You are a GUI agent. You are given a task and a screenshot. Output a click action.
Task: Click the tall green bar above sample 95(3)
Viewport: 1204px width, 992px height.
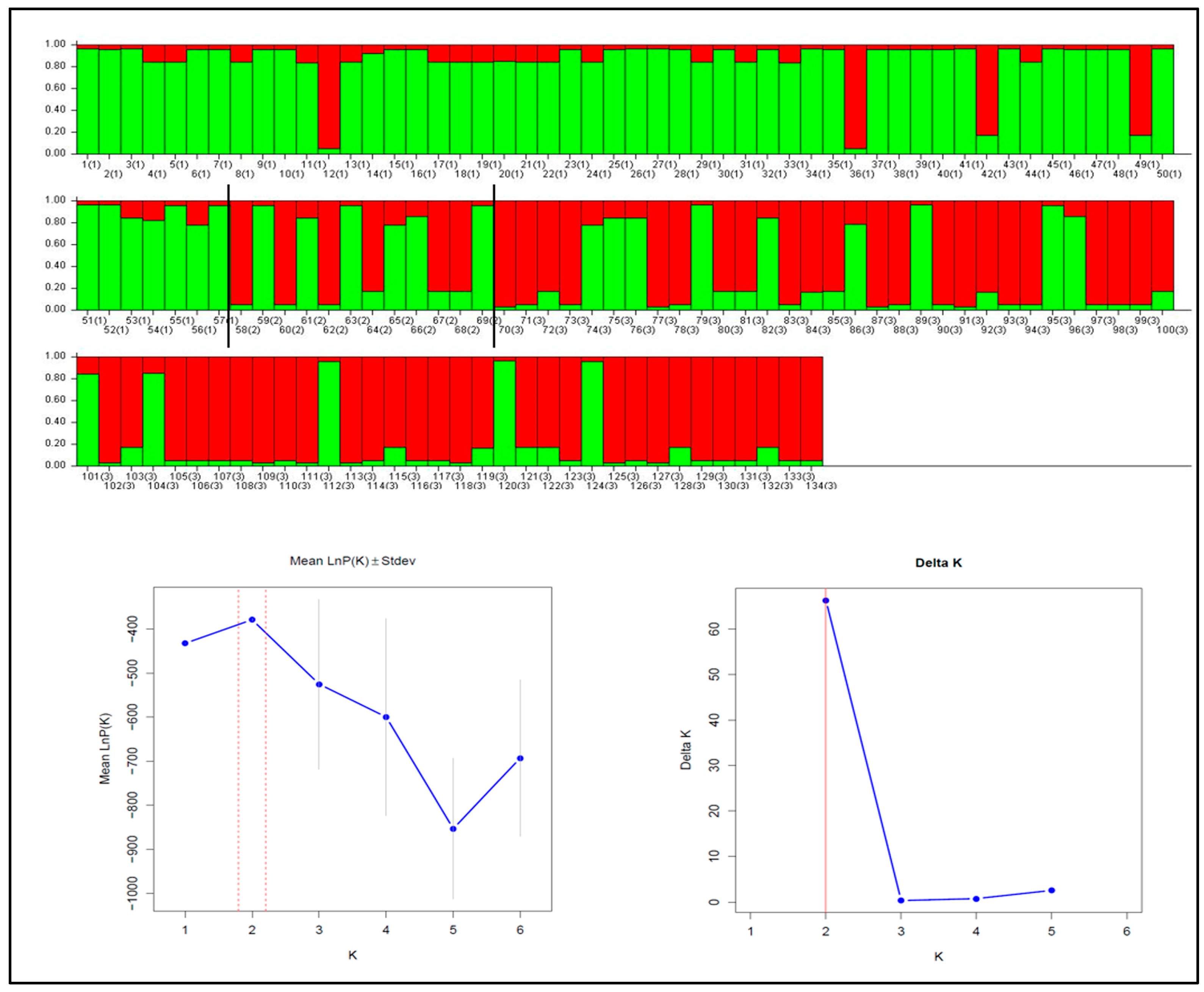(x=1052, y=258)
